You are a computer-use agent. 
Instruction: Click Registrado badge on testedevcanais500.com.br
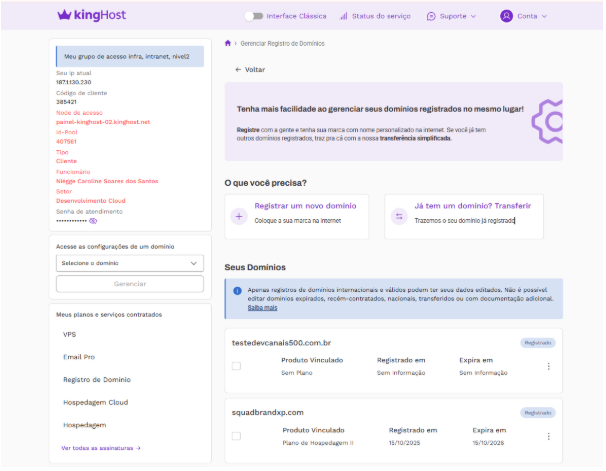coord(538,343)
